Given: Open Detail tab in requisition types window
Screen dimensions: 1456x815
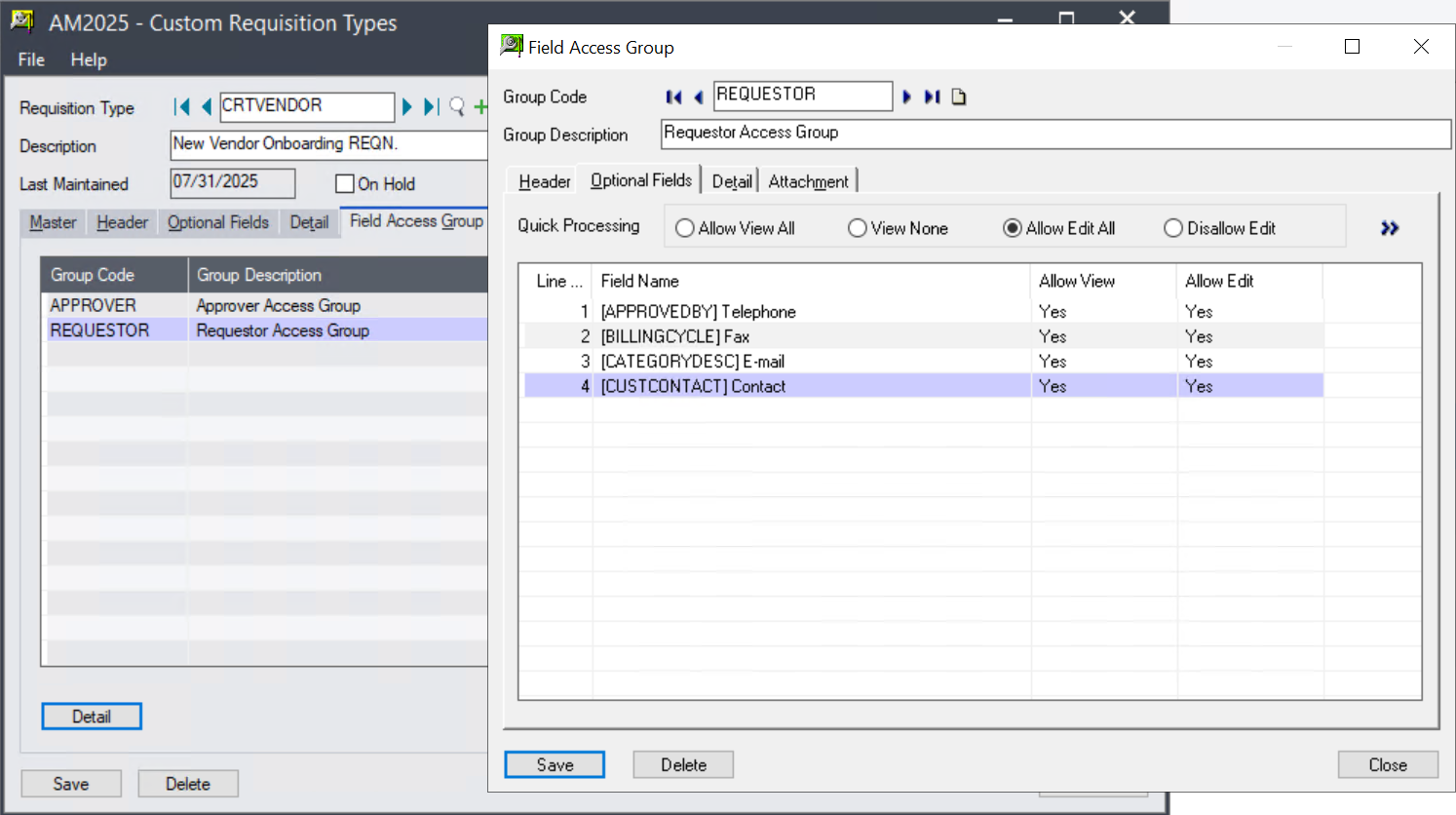Looking at the screenshot, I should (x=309, y=222).
